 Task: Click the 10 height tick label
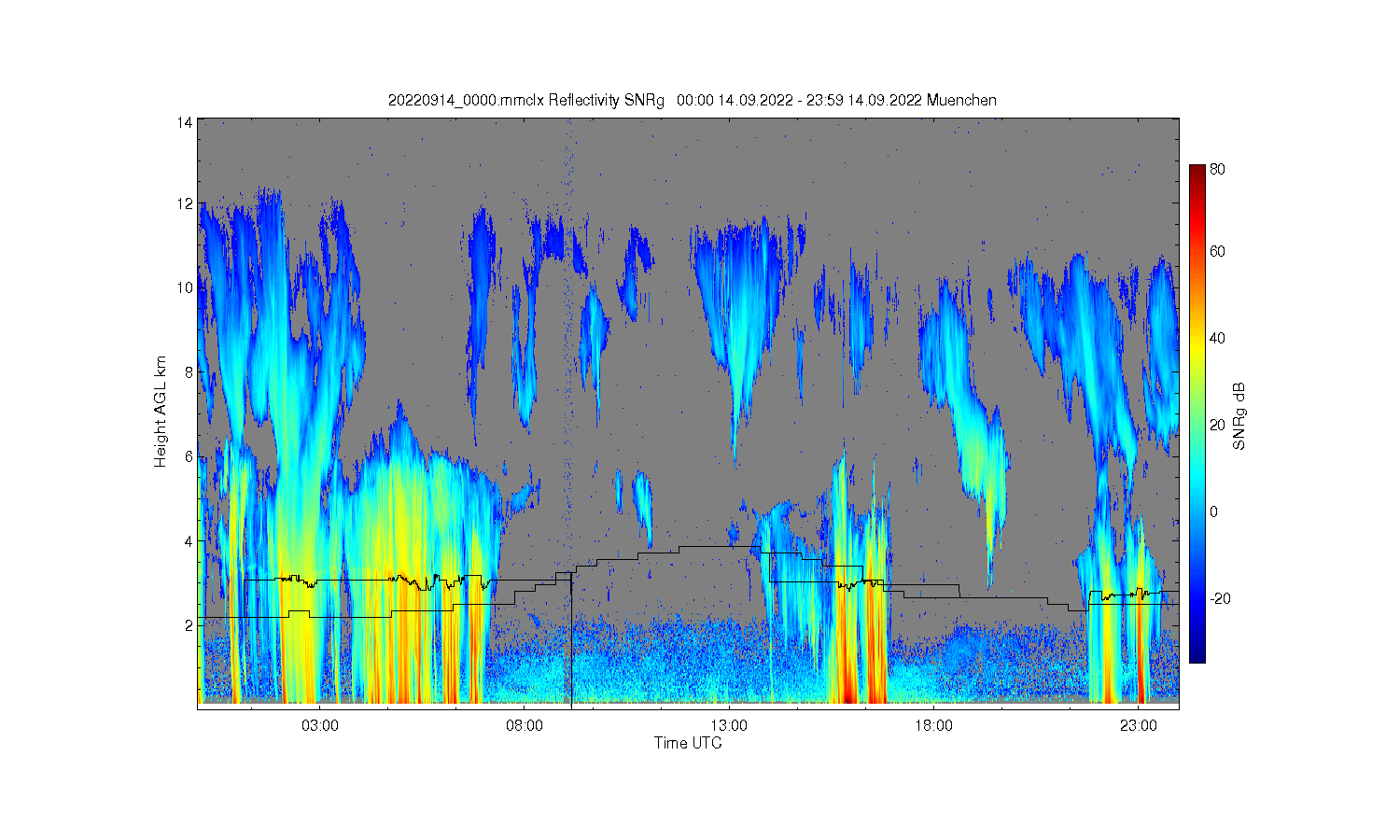(185, 287)
